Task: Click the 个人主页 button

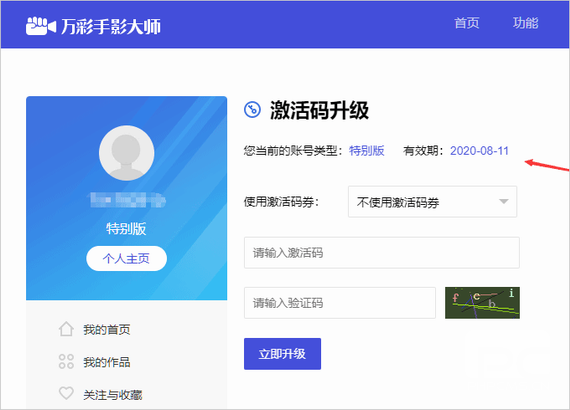Action: (x=127, y=258)
